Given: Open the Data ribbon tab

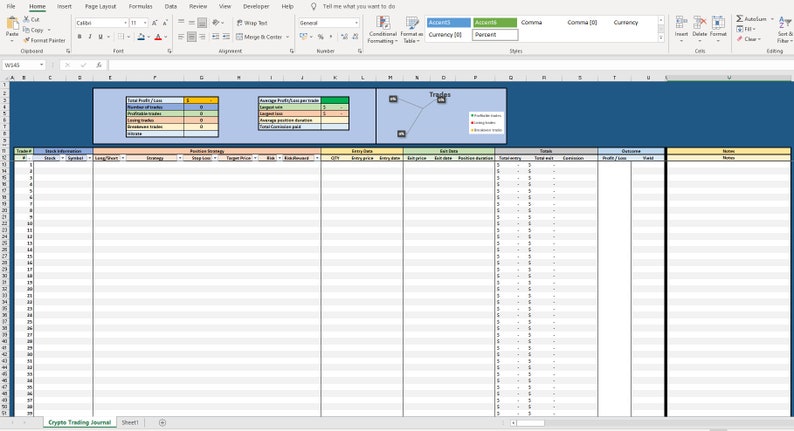Looking at the screenshot, I should click(171, 7).
